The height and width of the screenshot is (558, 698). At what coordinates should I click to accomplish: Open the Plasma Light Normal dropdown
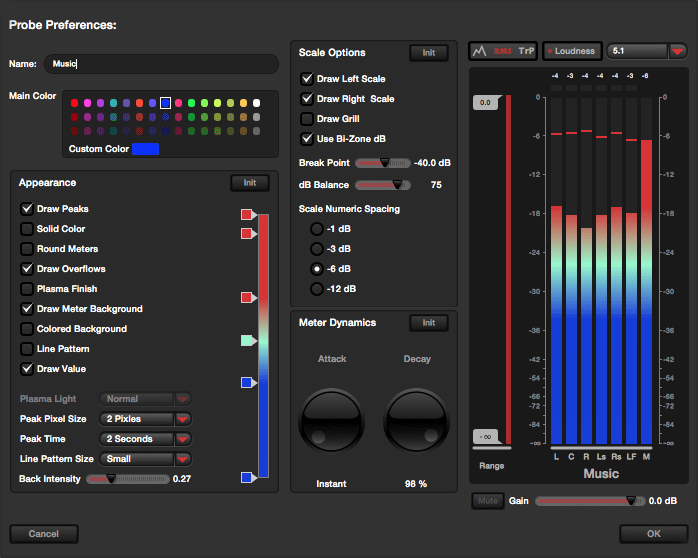pos(146,399)
